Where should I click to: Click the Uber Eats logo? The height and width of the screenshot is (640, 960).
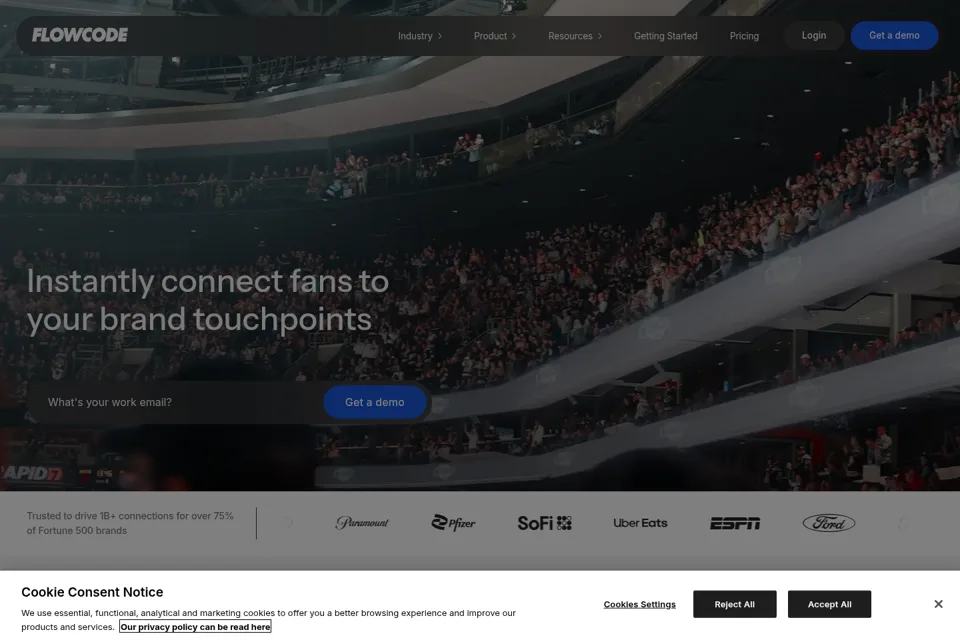click(x=640, y=523)
